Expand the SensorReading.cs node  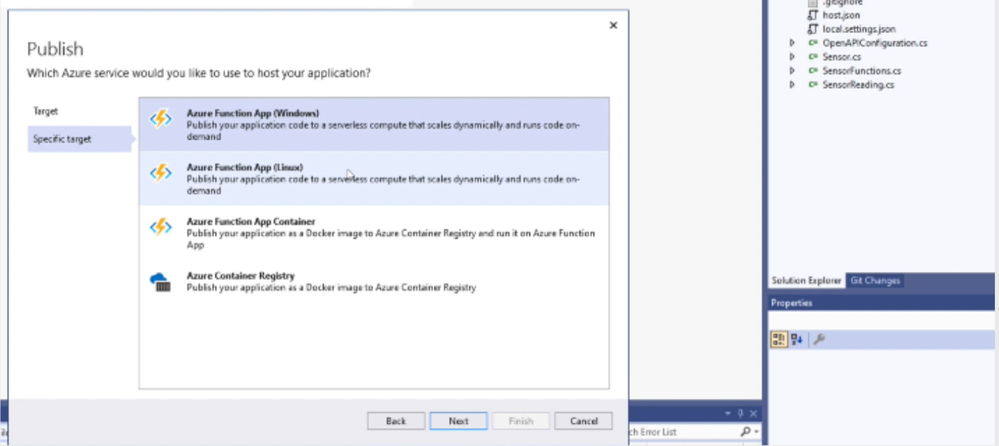point(792,85)
